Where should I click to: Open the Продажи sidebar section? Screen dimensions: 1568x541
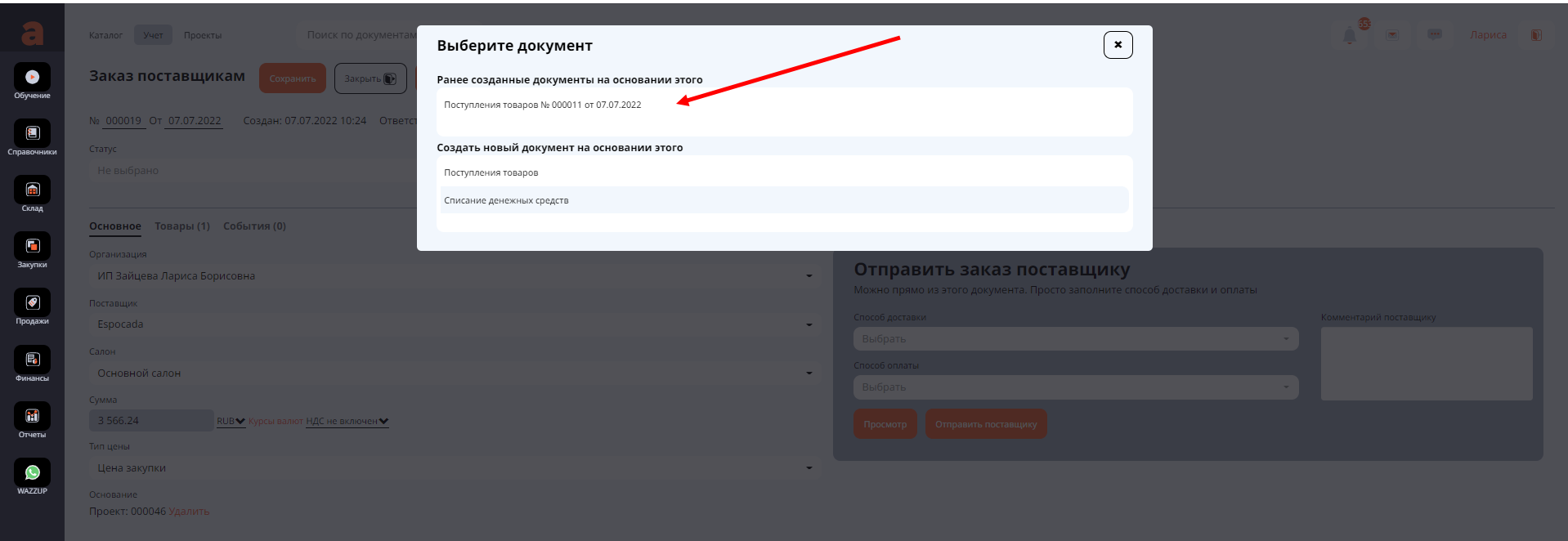(32, 304)
